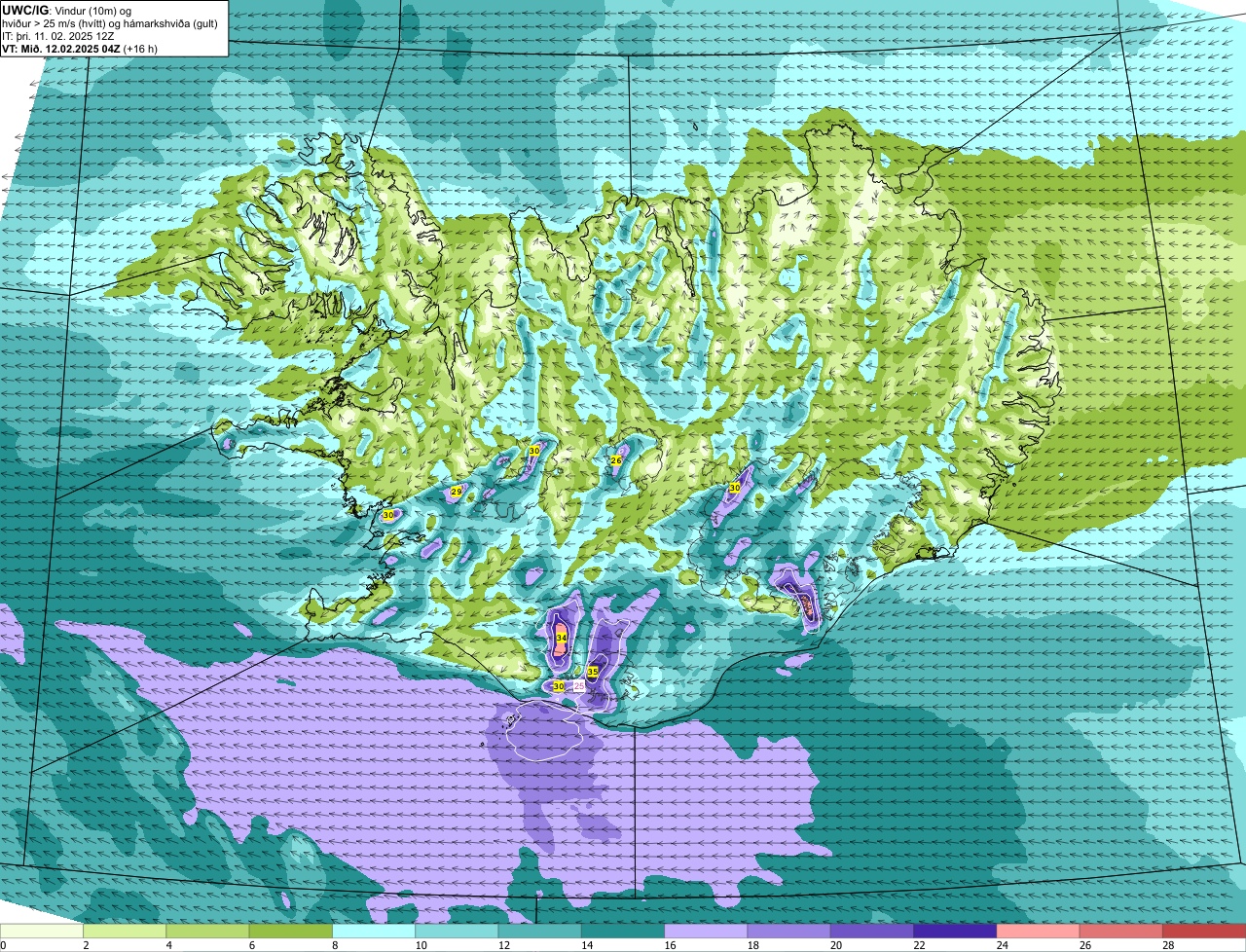Click the title line "UWC/IG: Vindur (10m) og"
The height and width of the screenshot is (952, 1246).
tap(67, 10)
